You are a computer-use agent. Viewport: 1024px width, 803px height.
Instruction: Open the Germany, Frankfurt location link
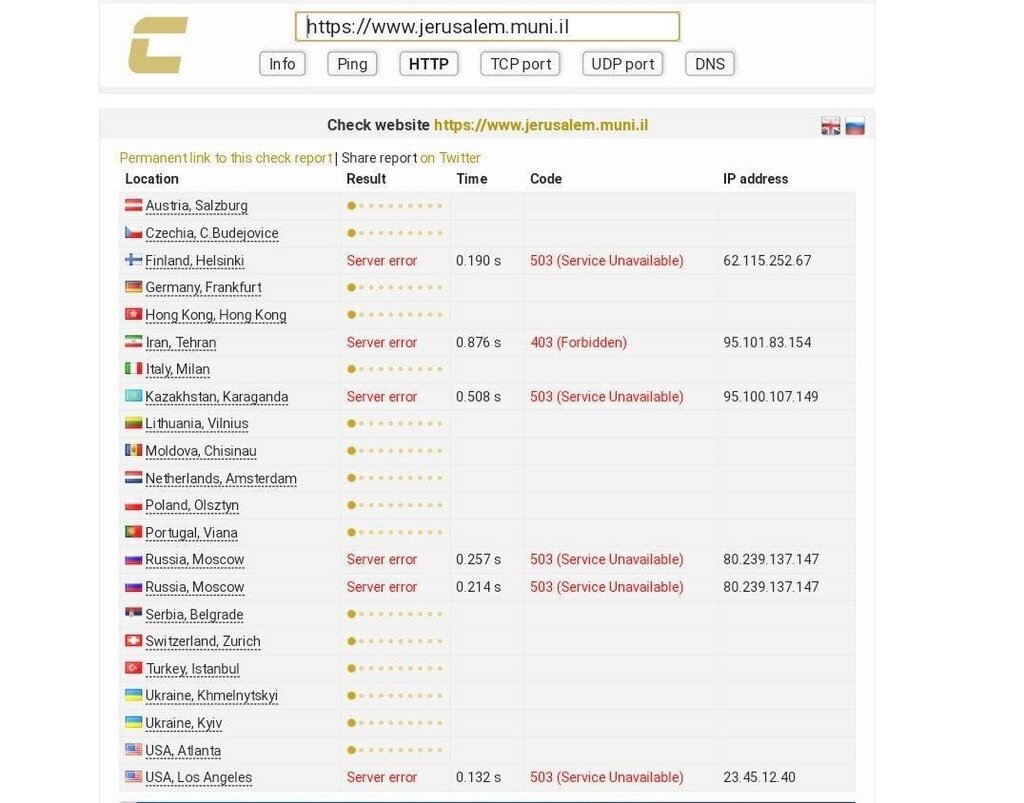click(x=203, y=287)
